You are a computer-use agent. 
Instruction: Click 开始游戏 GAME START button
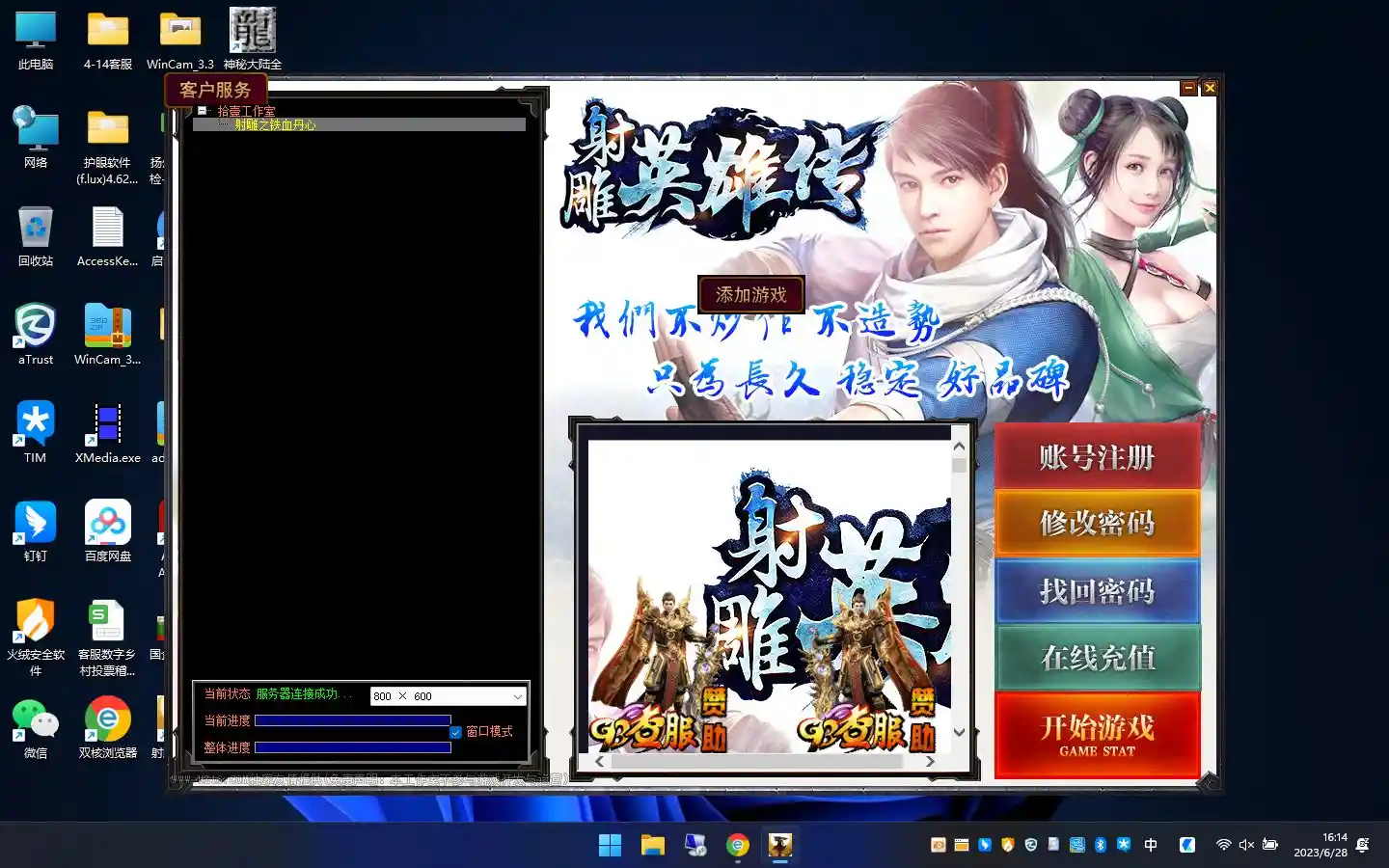[x=1098, y=734]
